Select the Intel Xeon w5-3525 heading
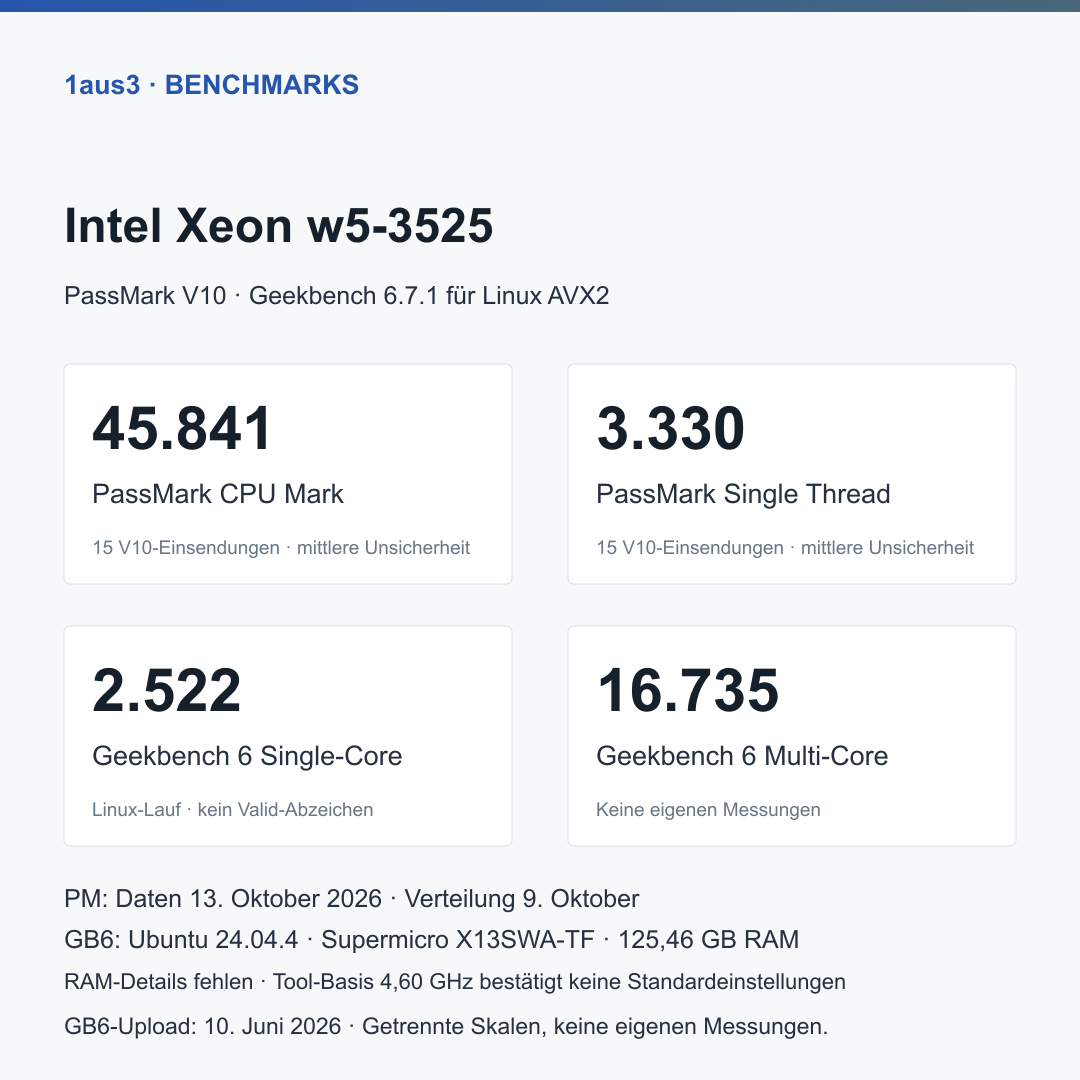Screen dimensions: 1080x1080 point(278,225)
